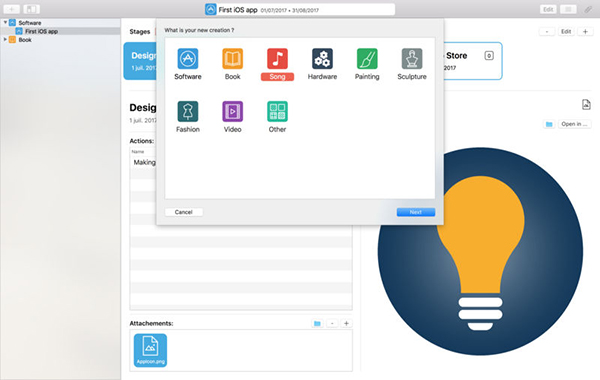
Task: Select the Software creation type icon
Action: pyautogui.click(x=188, y=59)
